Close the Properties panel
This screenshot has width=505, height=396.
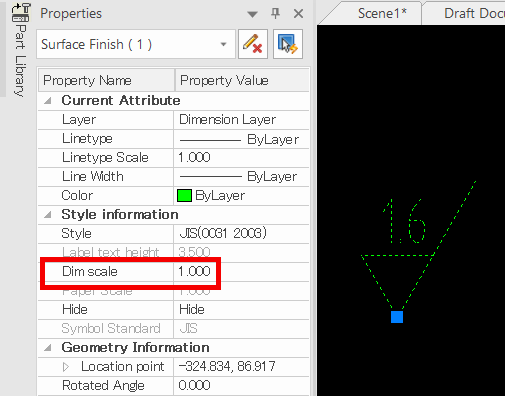(x=298, y=14)
